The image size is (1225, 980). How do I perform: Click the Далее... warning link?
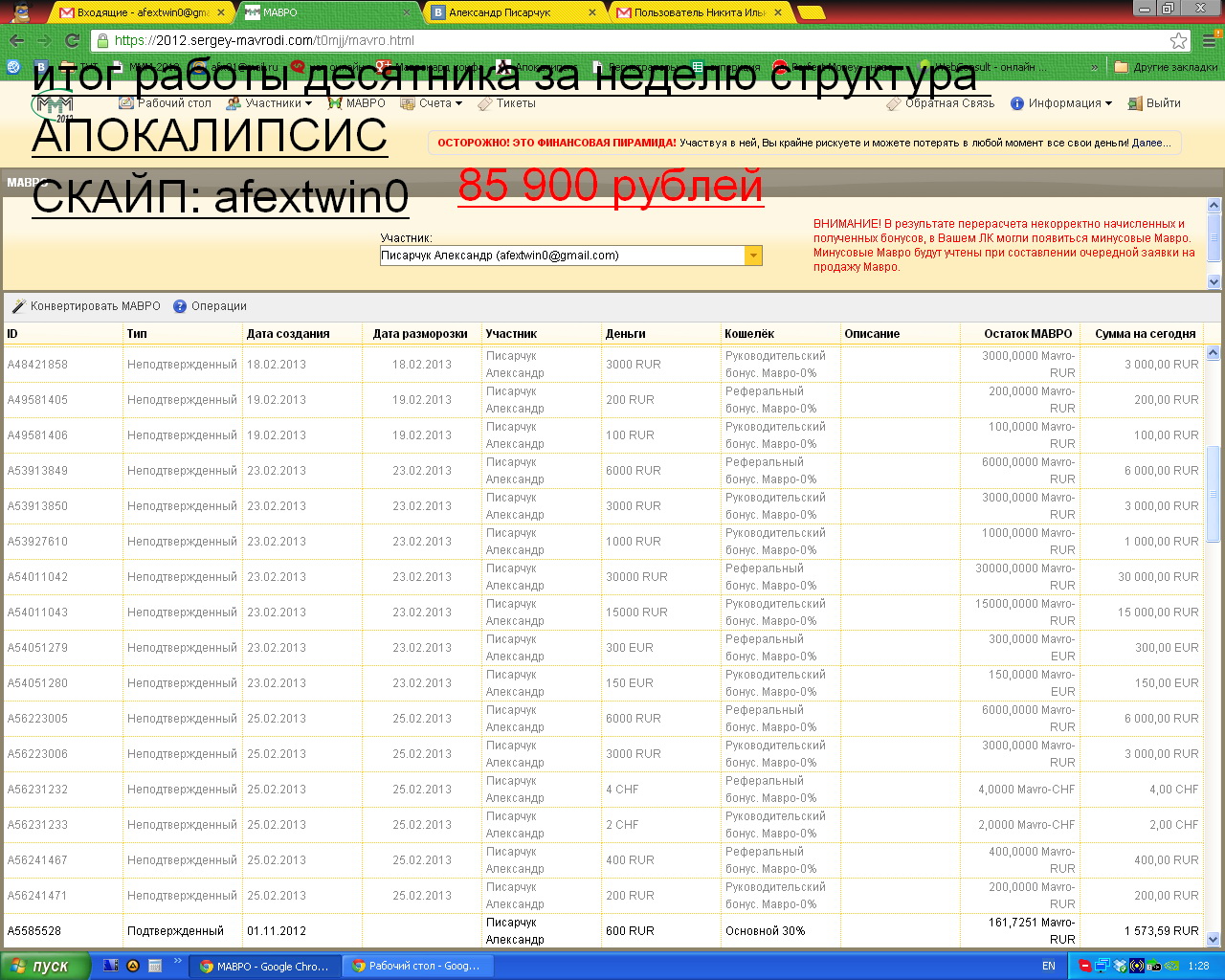point(1149,143)
